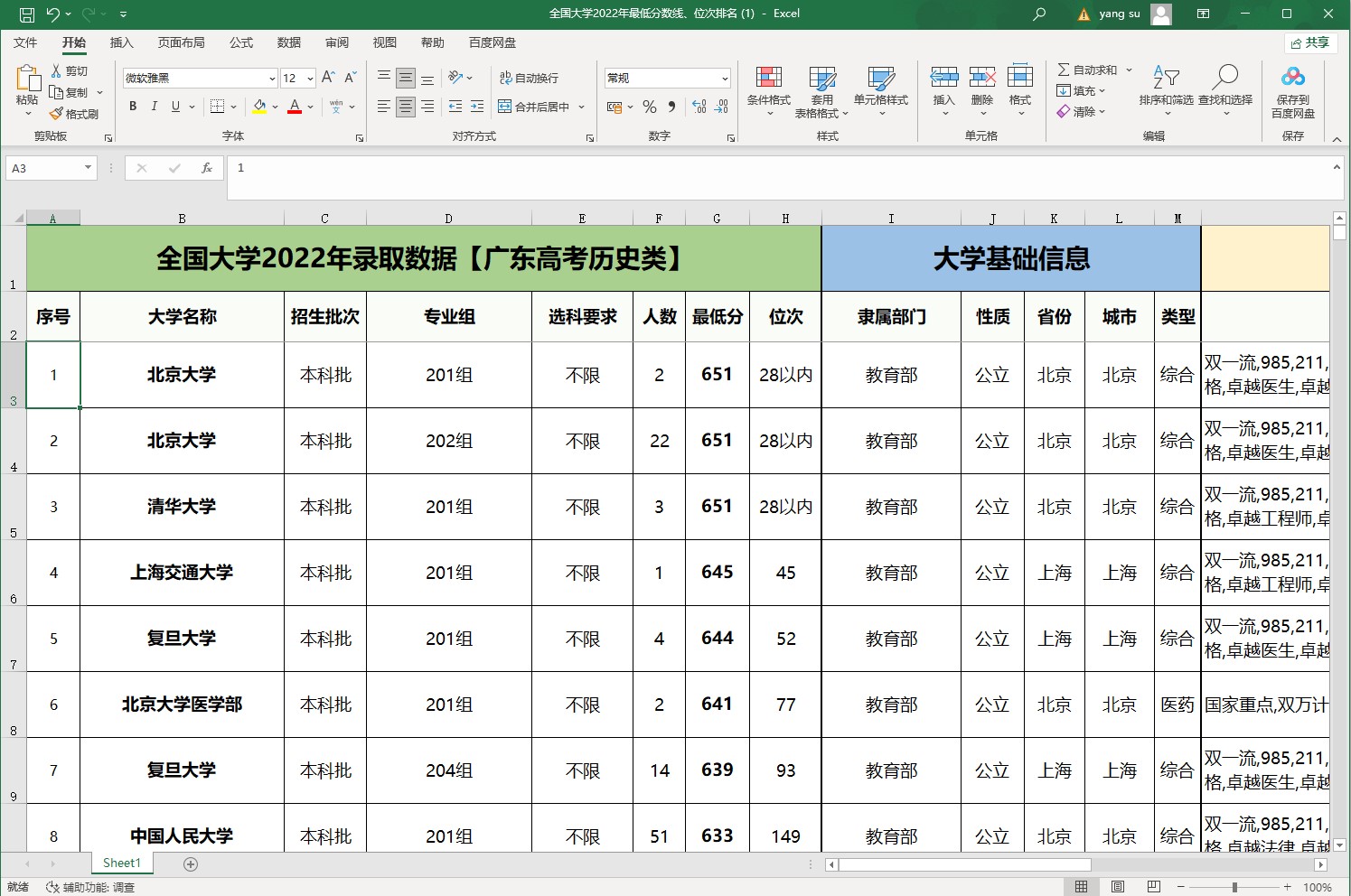The image size is (1351, 896).
Task: Open the number format dropdown 常规
Action: tap(725, 79)
